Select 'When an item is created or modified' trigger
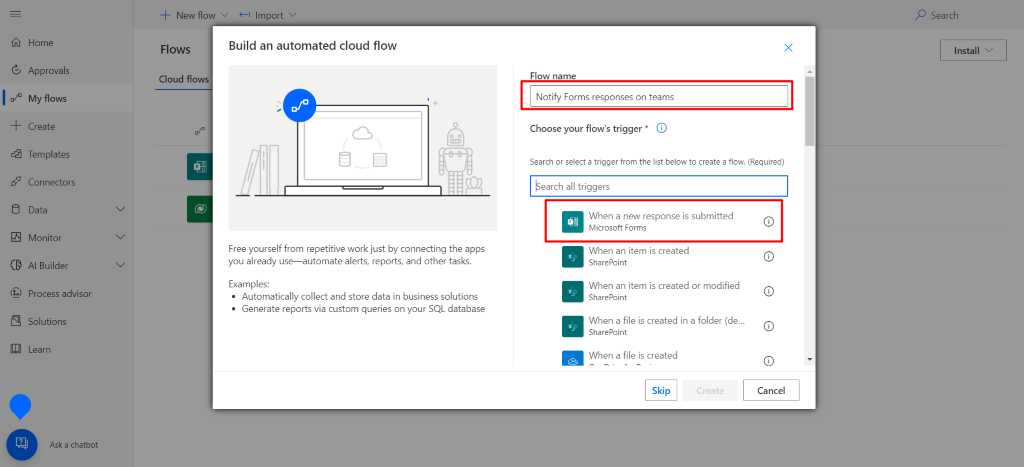Image resolution: width=1024 pixels, height=467 pixels. click(x=663, y=291)
